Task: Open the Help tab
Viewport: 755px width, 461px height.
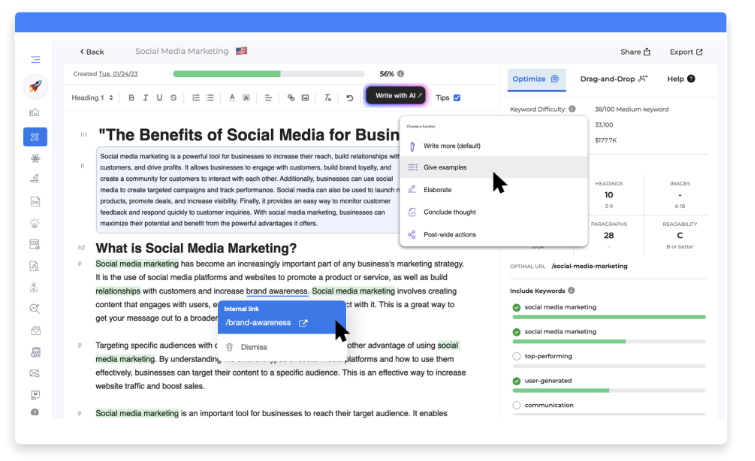Action: [681, 79]
